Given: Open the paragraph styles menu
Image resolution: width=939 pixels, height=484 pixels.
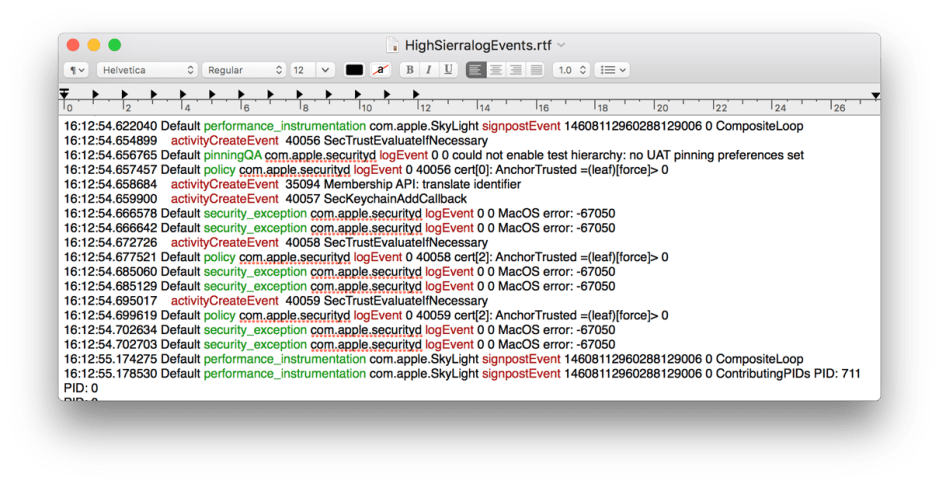Looking at the screenshot, I should [x=76, y=70].
